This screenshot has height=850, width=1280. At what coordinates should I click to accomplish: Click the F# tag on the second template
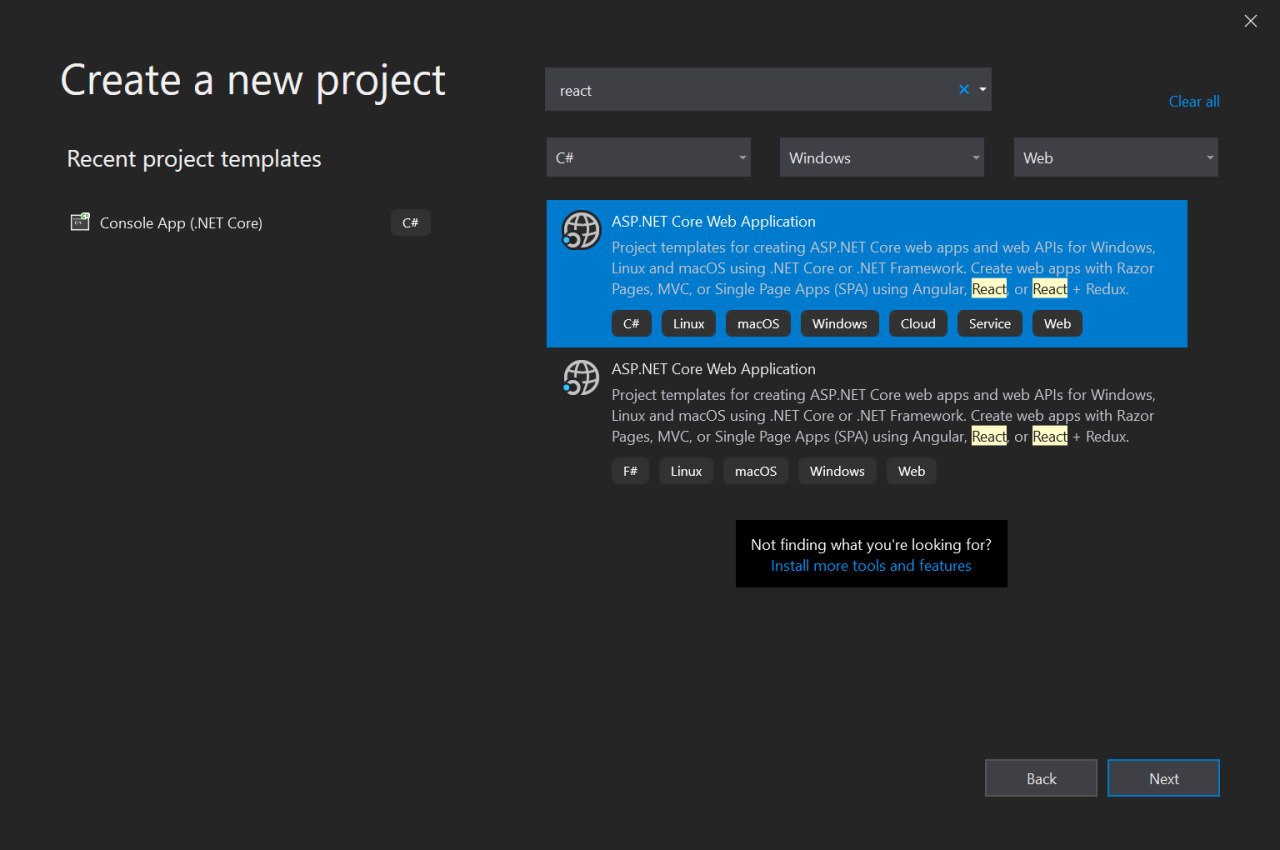(x=630, y=470)
